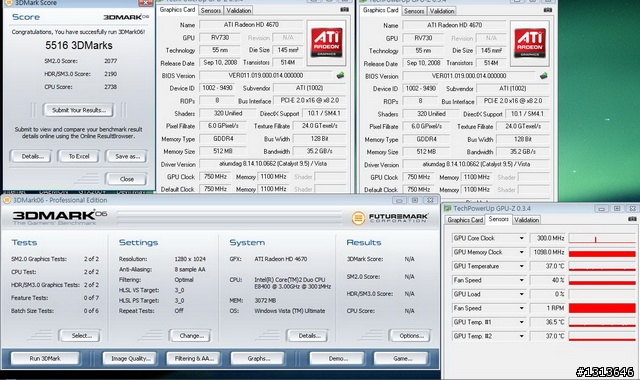Switch to Validation tab in middle GPU-Z window
640x380 pixels.
tap(442, 11)
